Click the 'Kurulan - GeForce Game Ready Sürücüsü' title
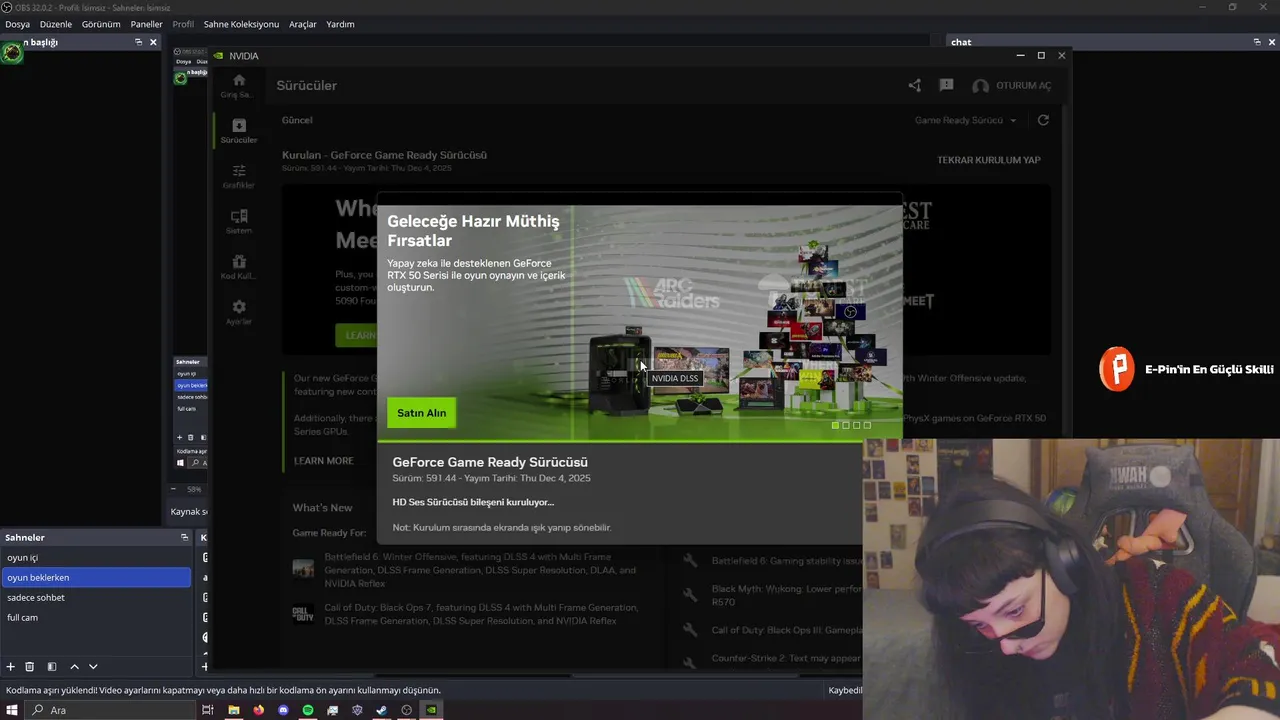 pos(384,155)
